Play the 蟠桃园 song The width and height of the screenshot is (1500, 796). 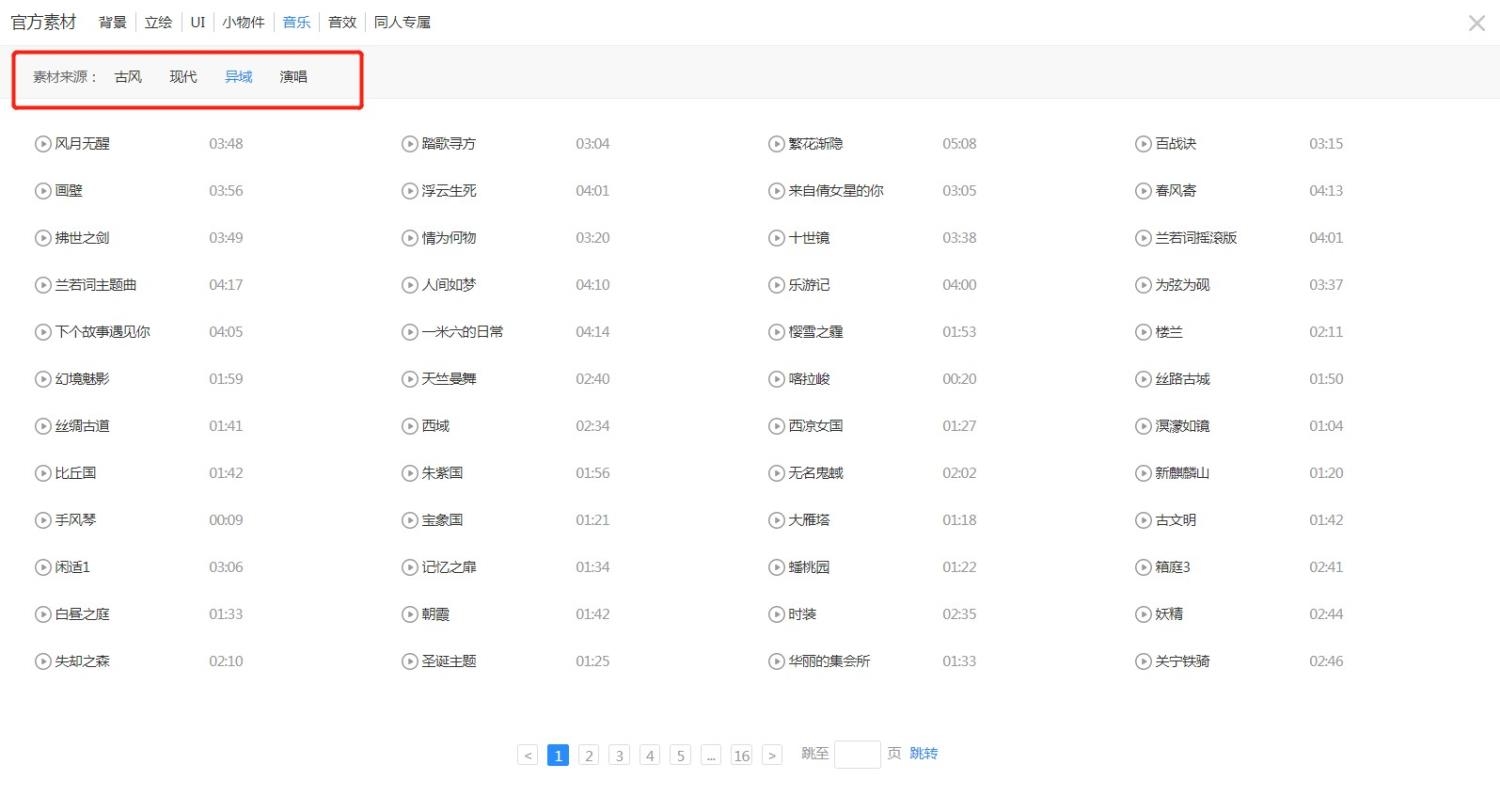coord(777,567)
